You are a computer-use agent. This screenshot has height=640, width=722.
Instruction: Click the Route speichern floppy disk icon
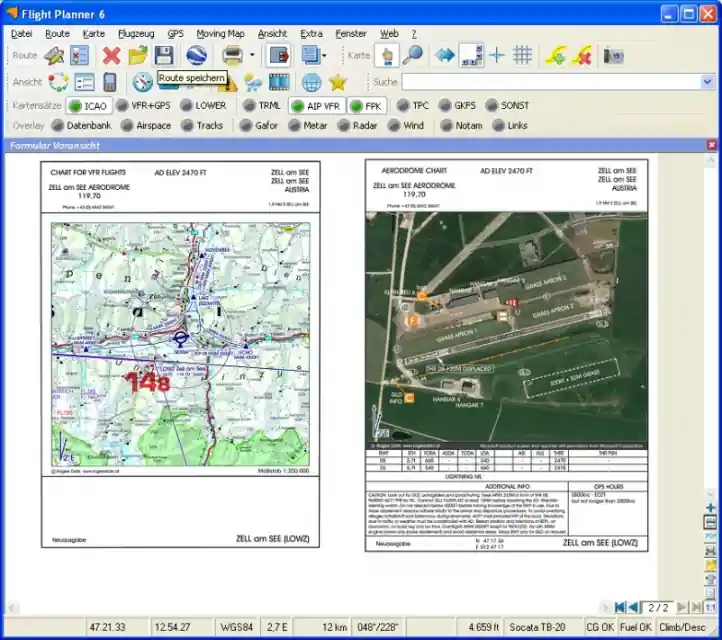click(163, 56)
